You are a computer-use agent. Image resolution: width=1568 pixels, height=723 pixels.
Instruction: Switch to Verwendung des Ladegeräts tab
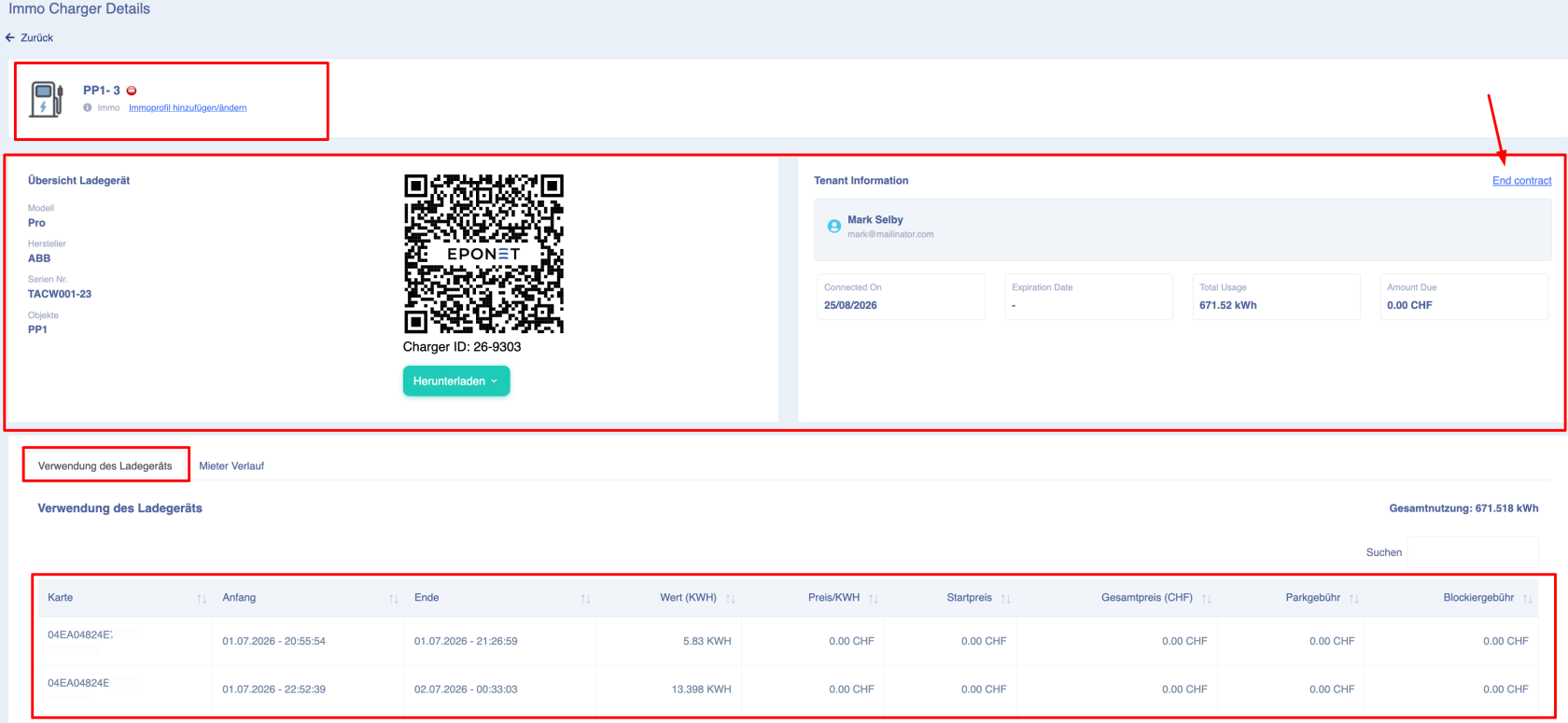[105, 466]
